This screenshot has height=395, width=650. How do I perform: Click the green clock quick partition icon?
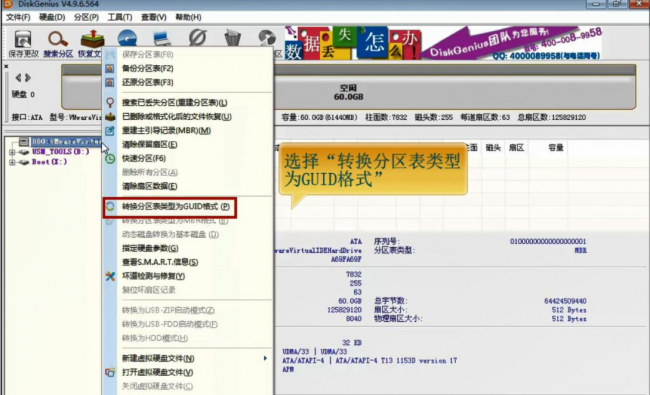tap(110, 158)
